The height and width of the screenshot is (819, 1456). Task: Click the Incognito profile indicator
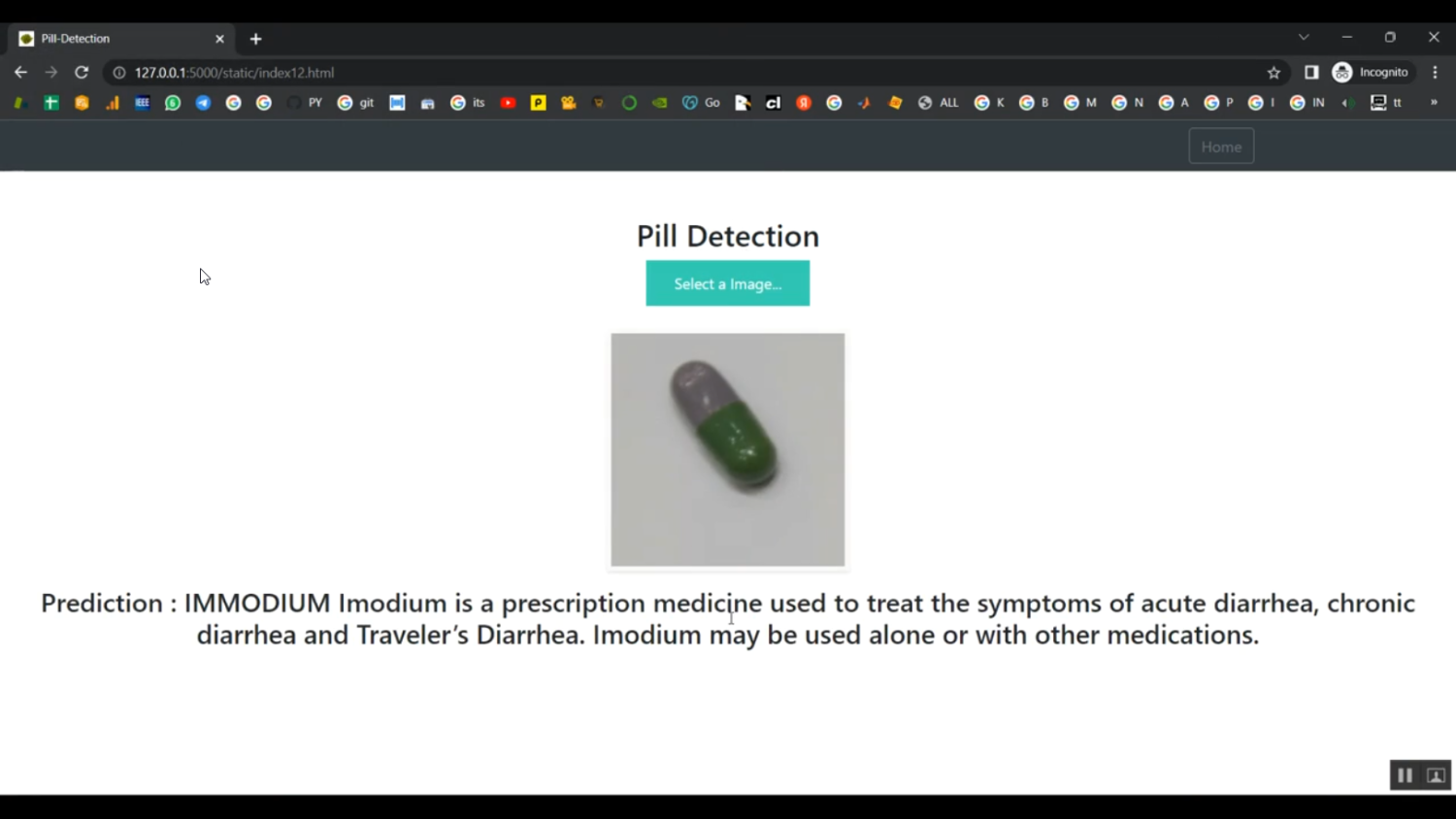[1371, 73]
